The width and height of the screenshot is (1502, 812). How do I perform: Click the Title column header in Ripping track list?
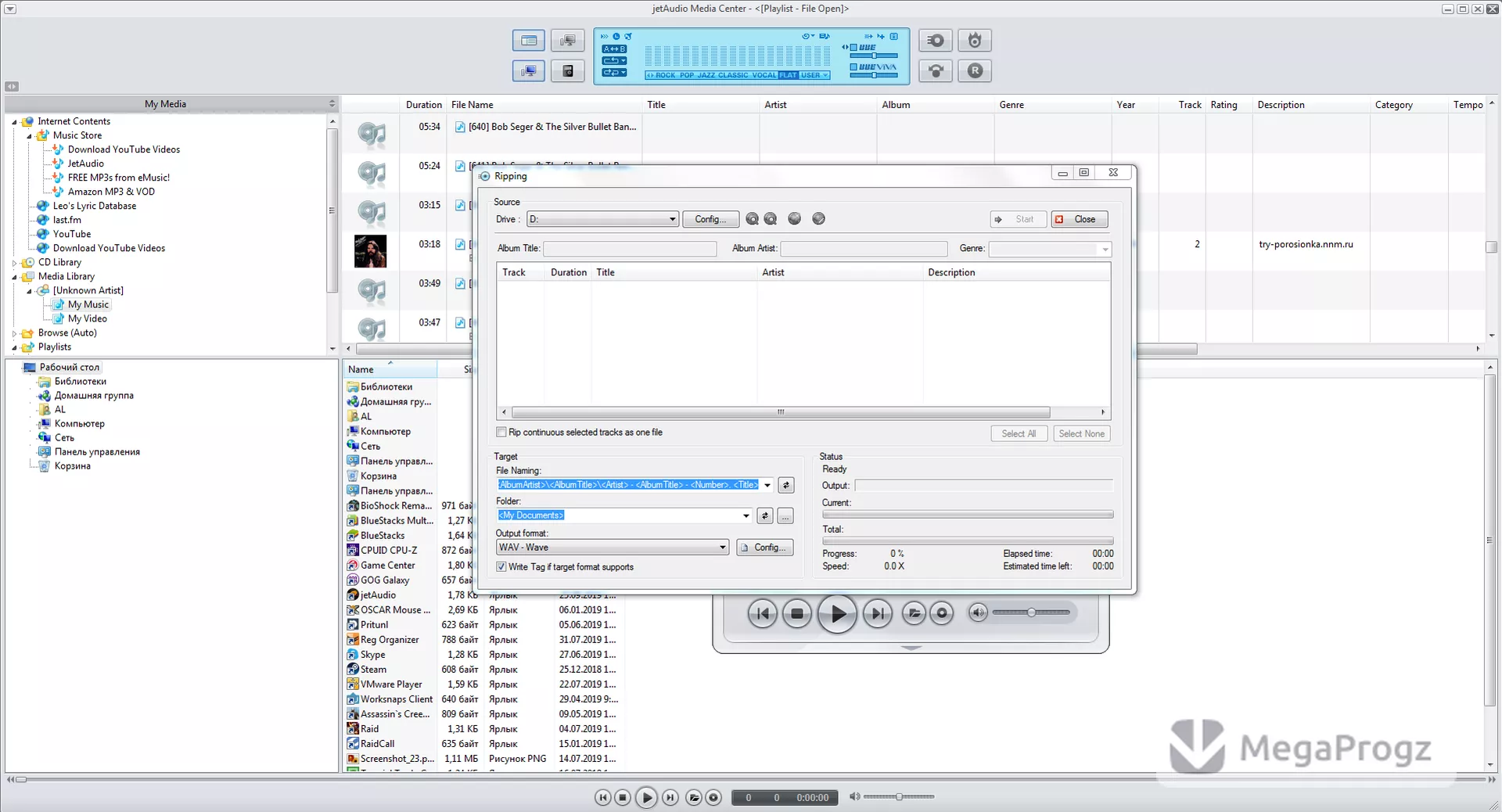(674, 272)
